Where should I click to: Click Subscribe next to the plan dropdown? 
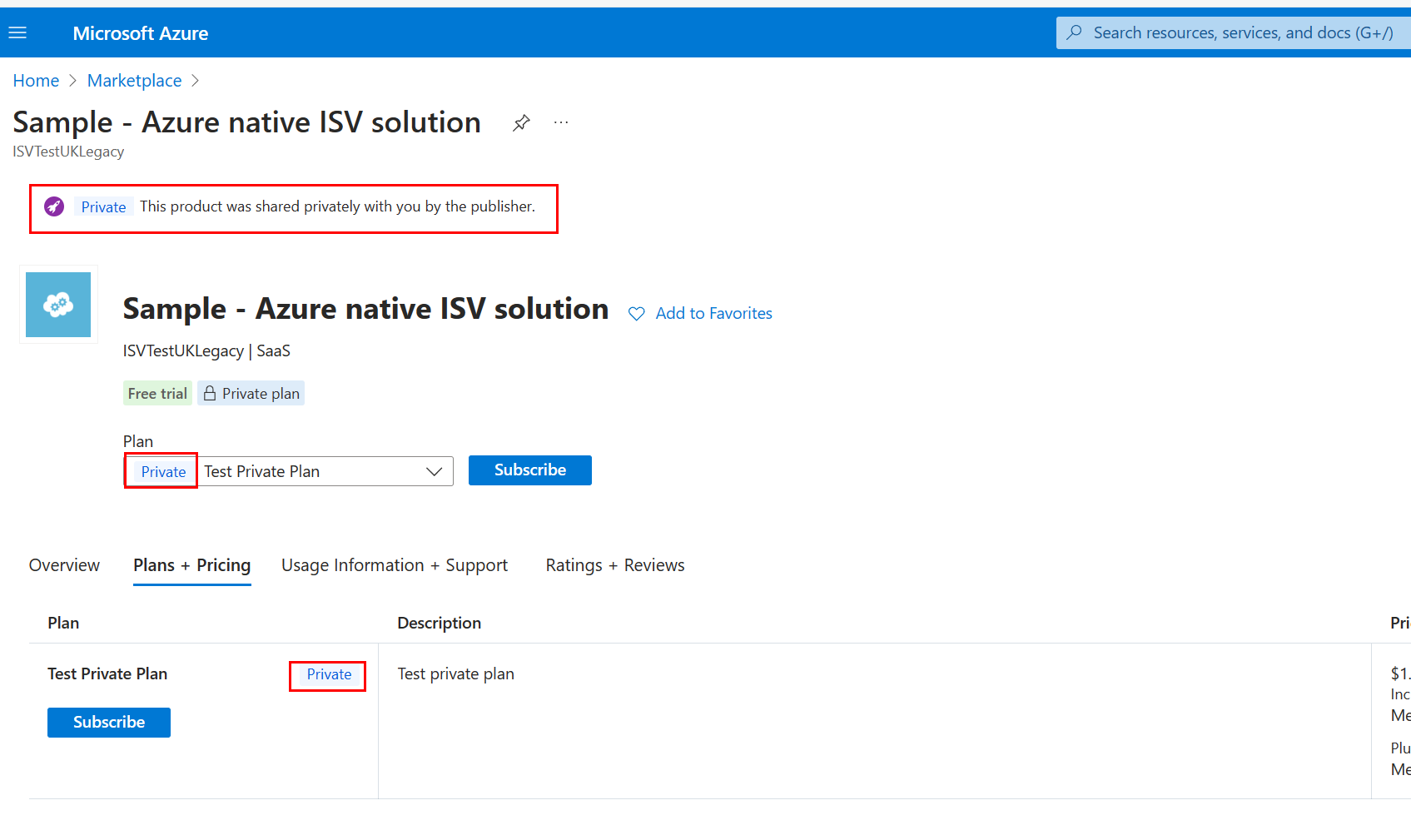[529, 470]
